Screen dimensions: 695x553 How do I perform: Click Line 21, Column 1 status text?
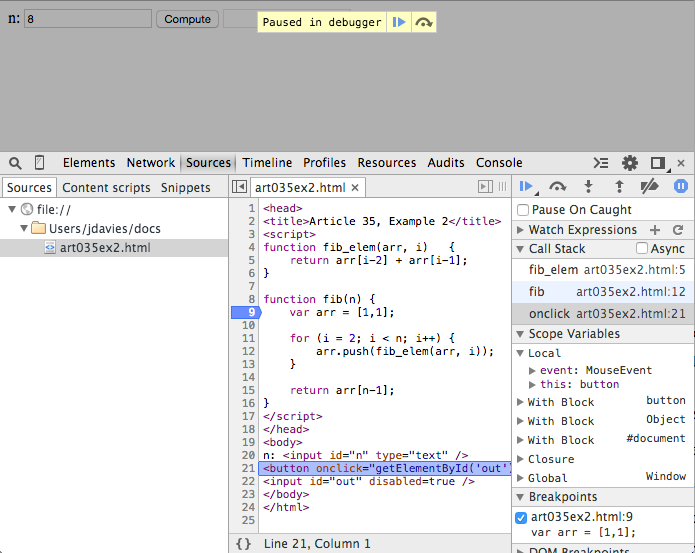(317, 544)
